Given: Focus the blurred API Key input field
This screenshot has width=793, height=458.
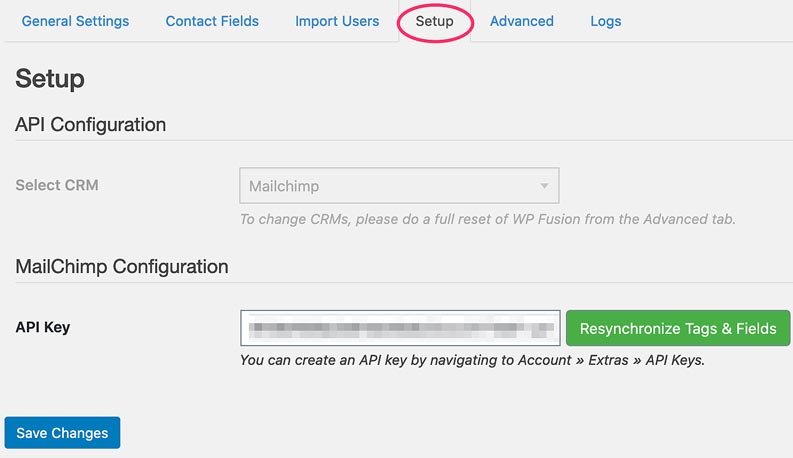Looking at the screenshot, I should pos(400,327).
